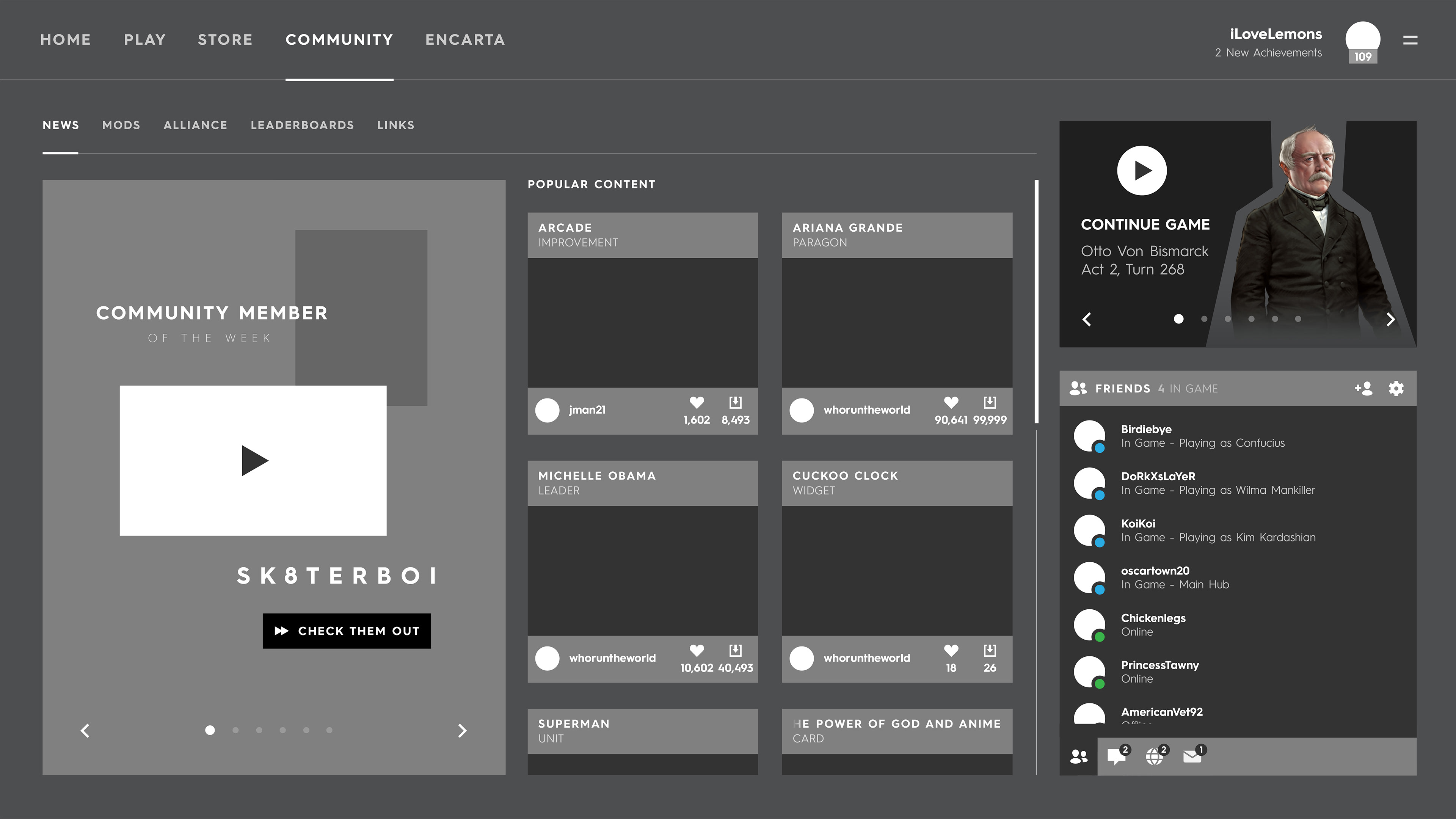
Task: Open friends list settings gear
Action: pos(1396,388)
